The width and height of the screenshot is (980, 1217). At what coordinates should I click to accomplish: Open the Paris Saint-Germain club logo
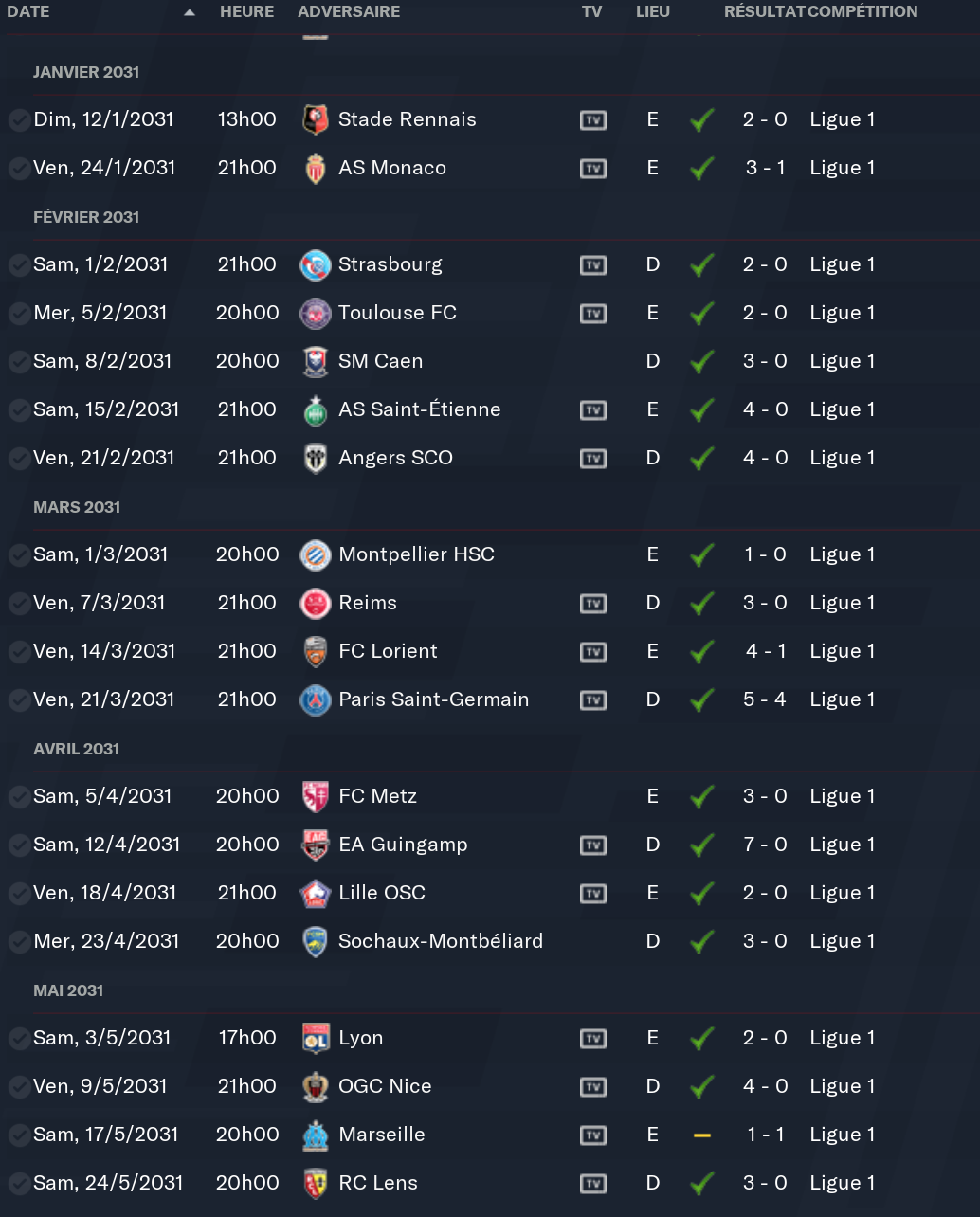(x=315, y=700)
